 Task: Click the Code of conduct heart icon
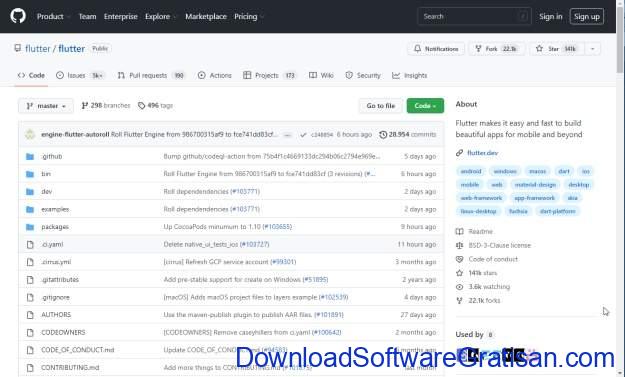coord(460,259)
